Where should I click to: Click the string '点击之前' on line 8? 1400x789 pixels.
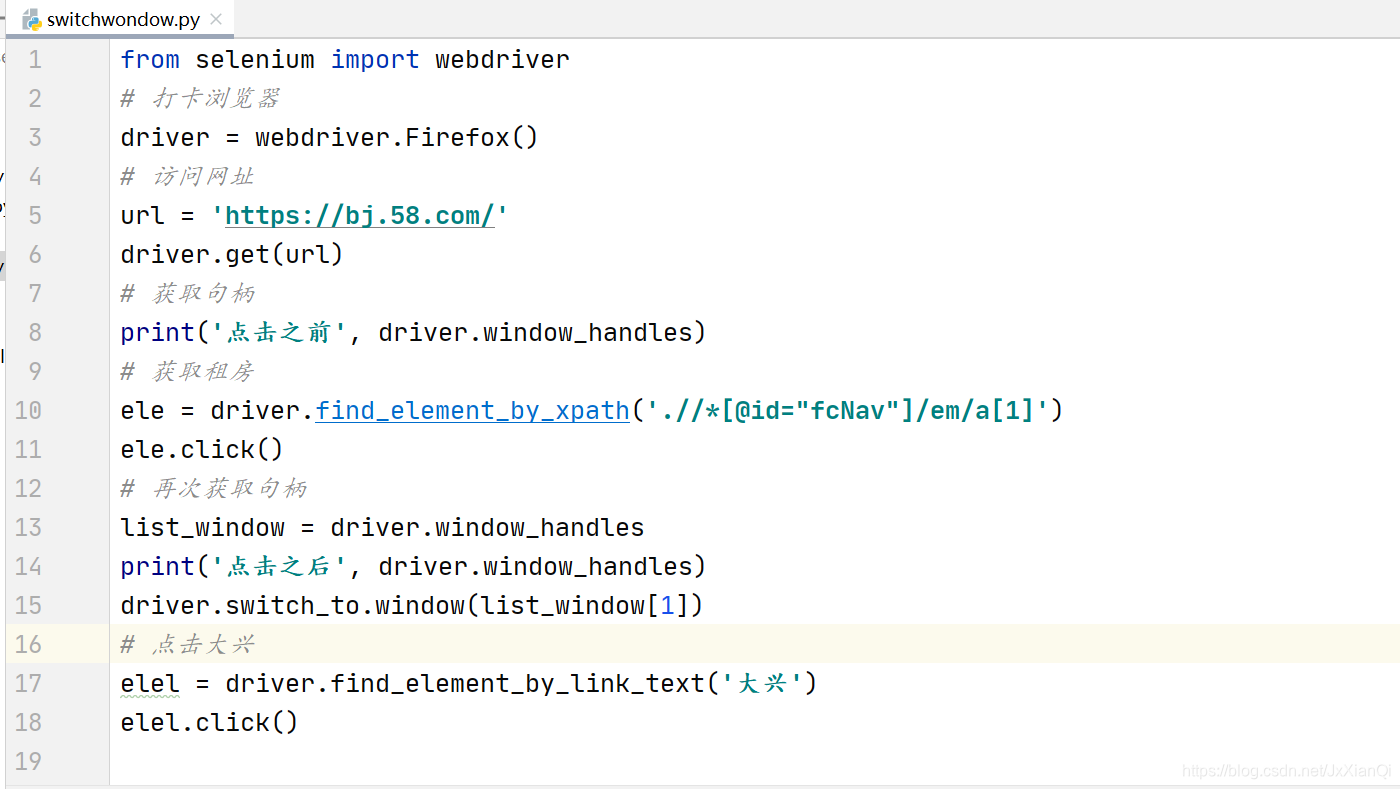pyautogui.click(x=277, y=332)
